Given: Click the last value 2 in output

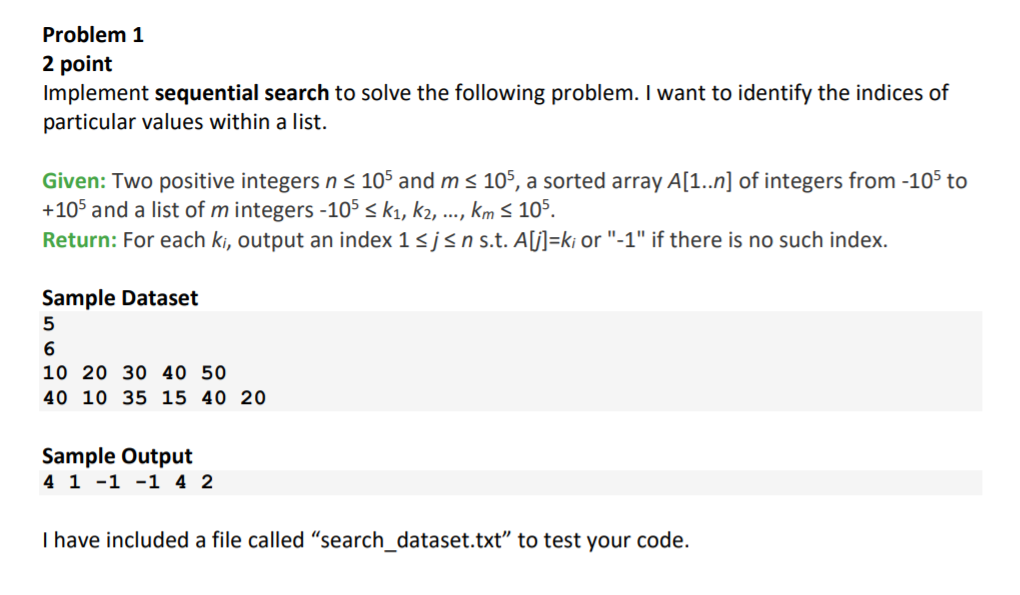Looking at the screenshot, I should point(207,482).
